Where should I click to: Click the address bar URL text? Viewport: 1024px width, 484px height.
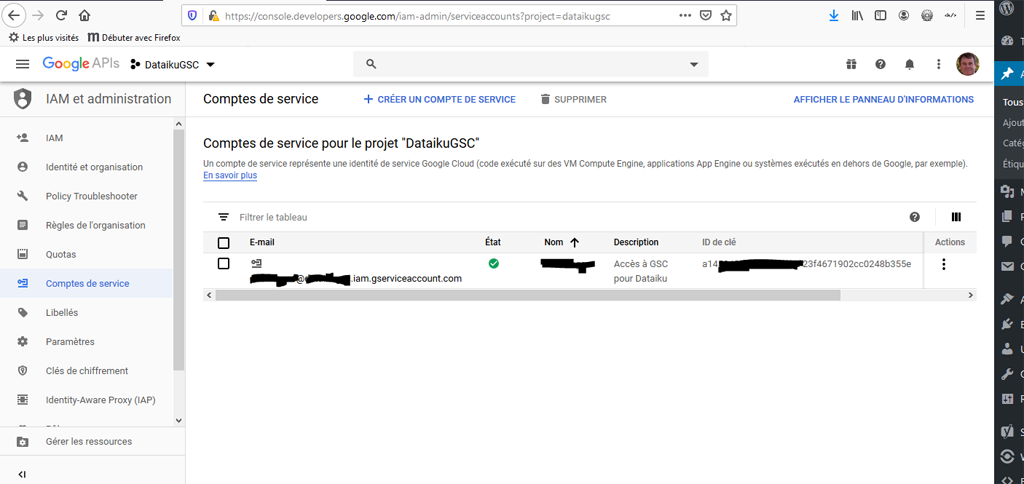click(x=417, y=16)
